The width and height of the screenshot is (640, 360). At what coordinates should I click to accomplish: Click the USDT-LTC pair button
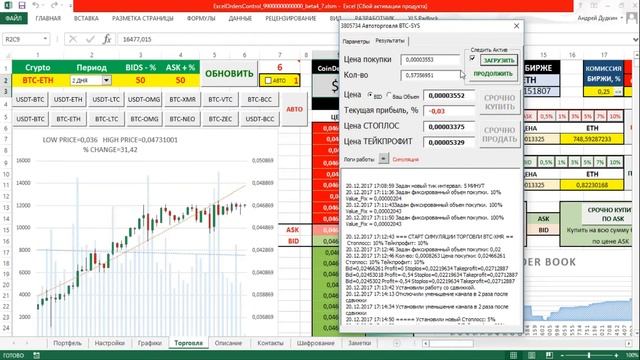point(106,100)
